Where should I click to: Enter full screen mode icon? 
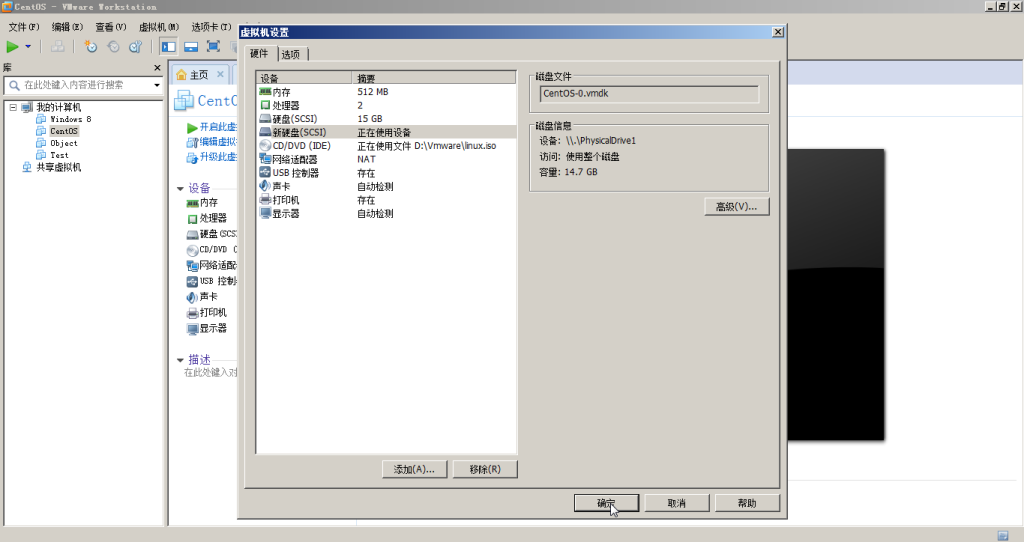tap(213, 46)
